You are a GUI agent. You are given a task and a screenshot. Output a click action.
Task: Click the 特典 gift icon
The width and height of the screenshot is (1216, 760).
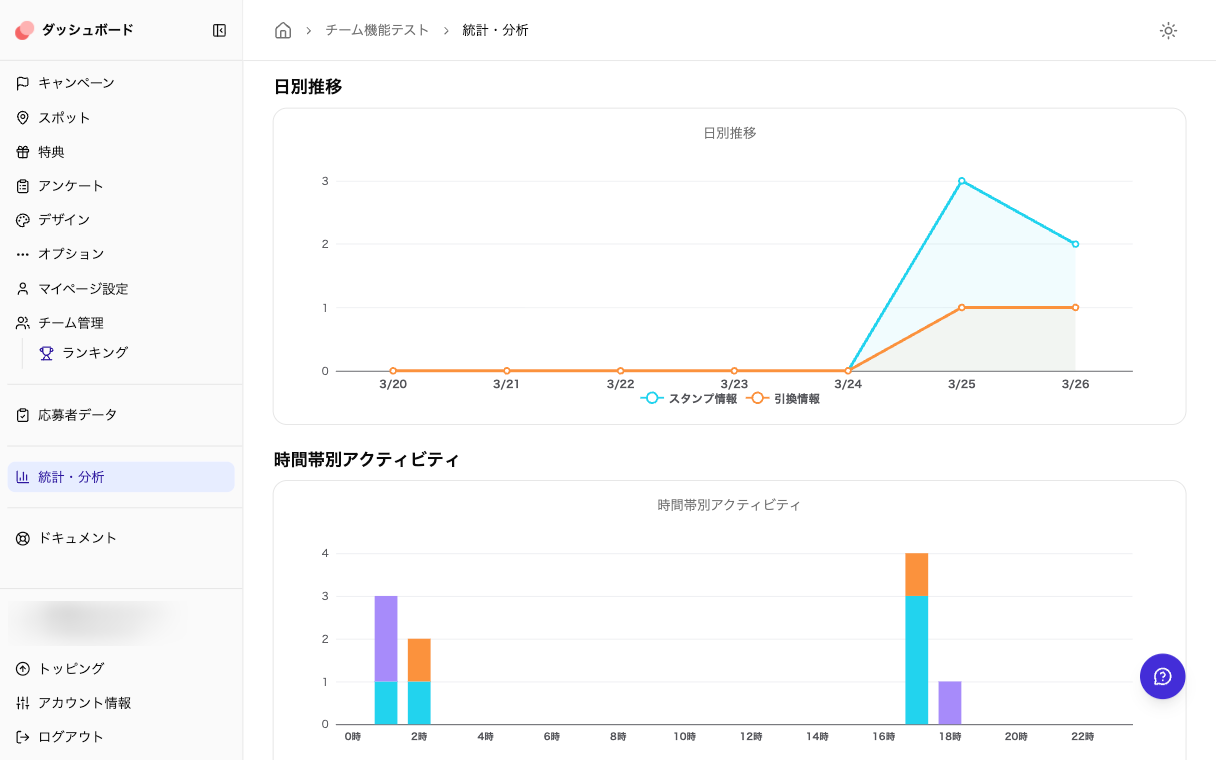[x=23, y=152]
